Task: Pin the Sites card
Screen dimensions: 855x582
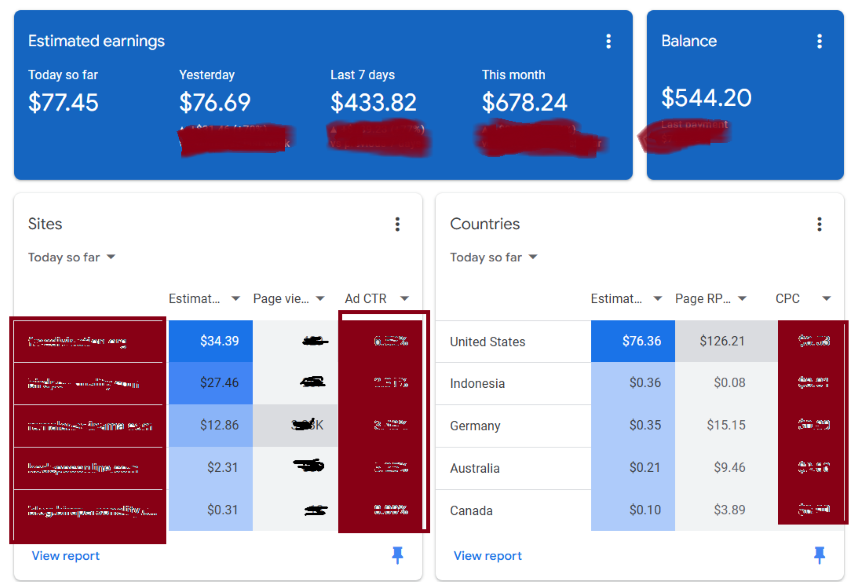Action: (397, 556)
